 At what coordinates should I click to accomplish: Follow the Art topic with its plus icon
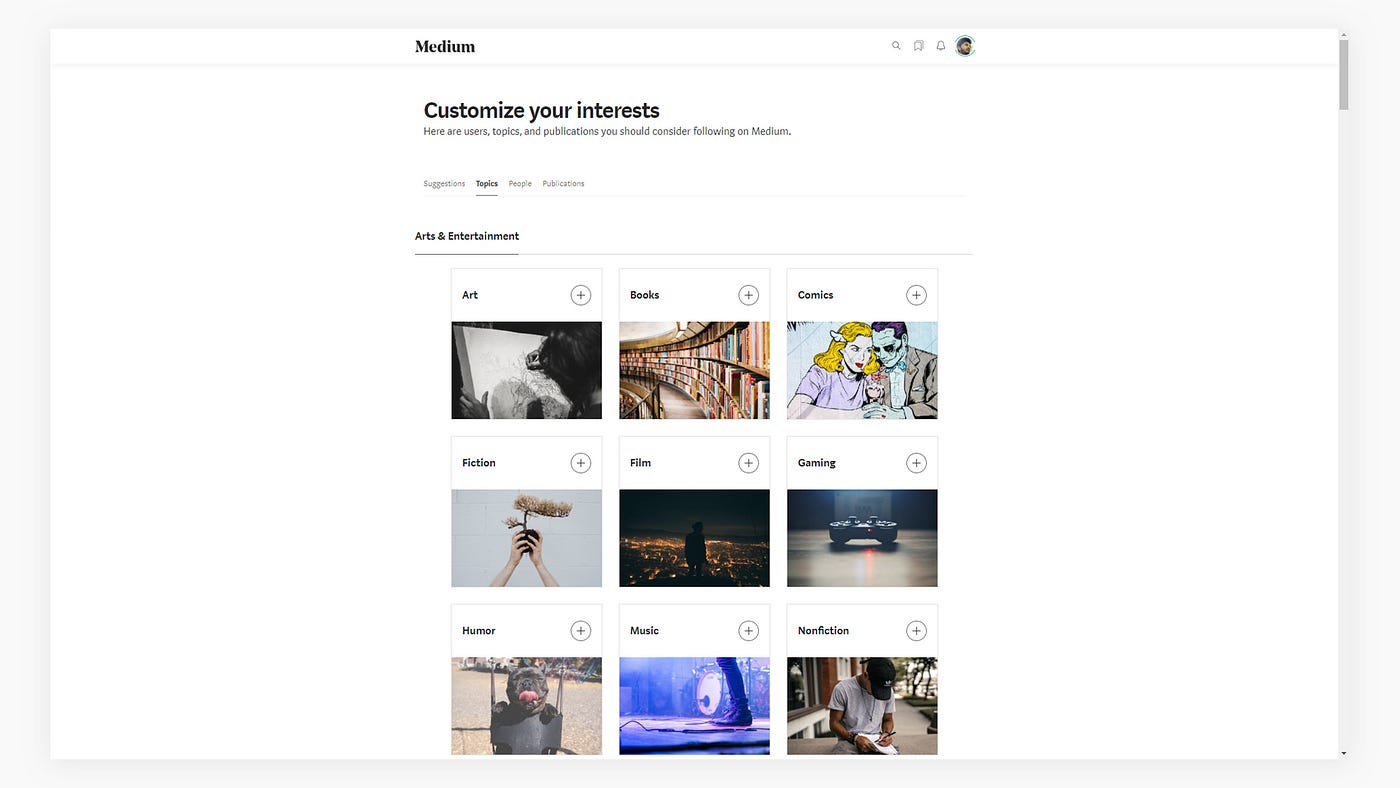(580, 294)
